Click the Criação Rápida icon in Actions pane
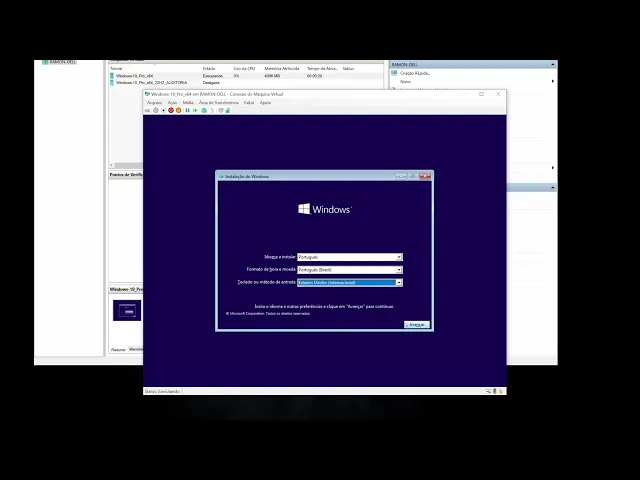Image resolution: width=640 pixels, height=480 pixels. pos(394,73)
